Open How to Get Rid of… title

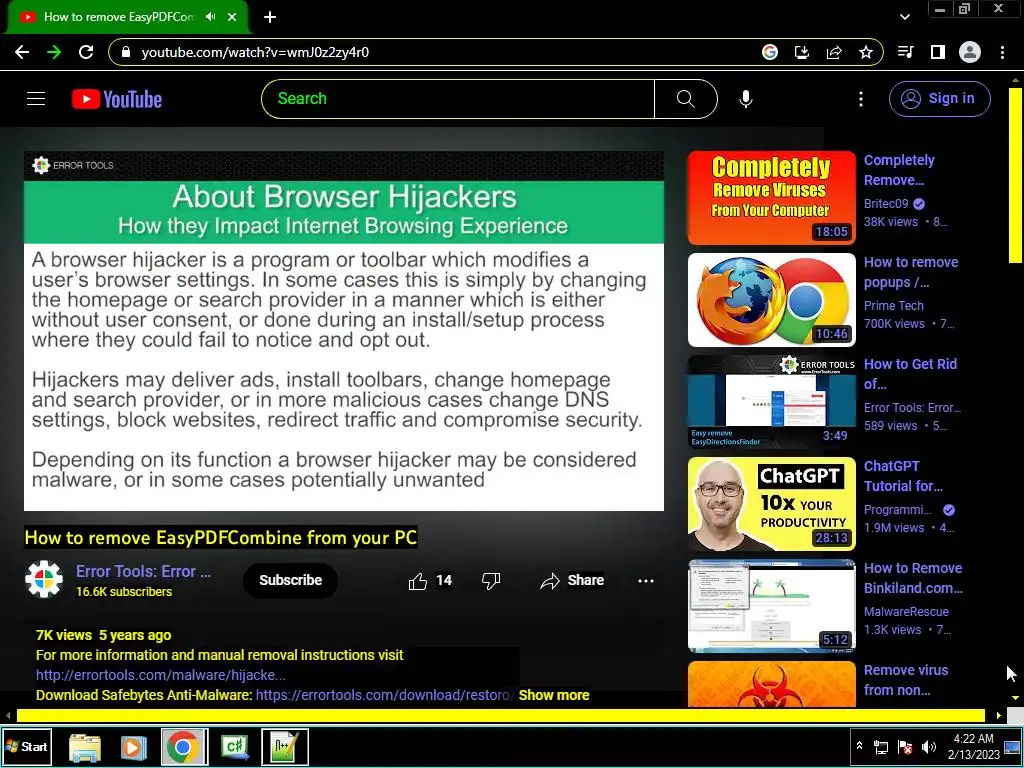pyautogui.click(x=910, y=374)
